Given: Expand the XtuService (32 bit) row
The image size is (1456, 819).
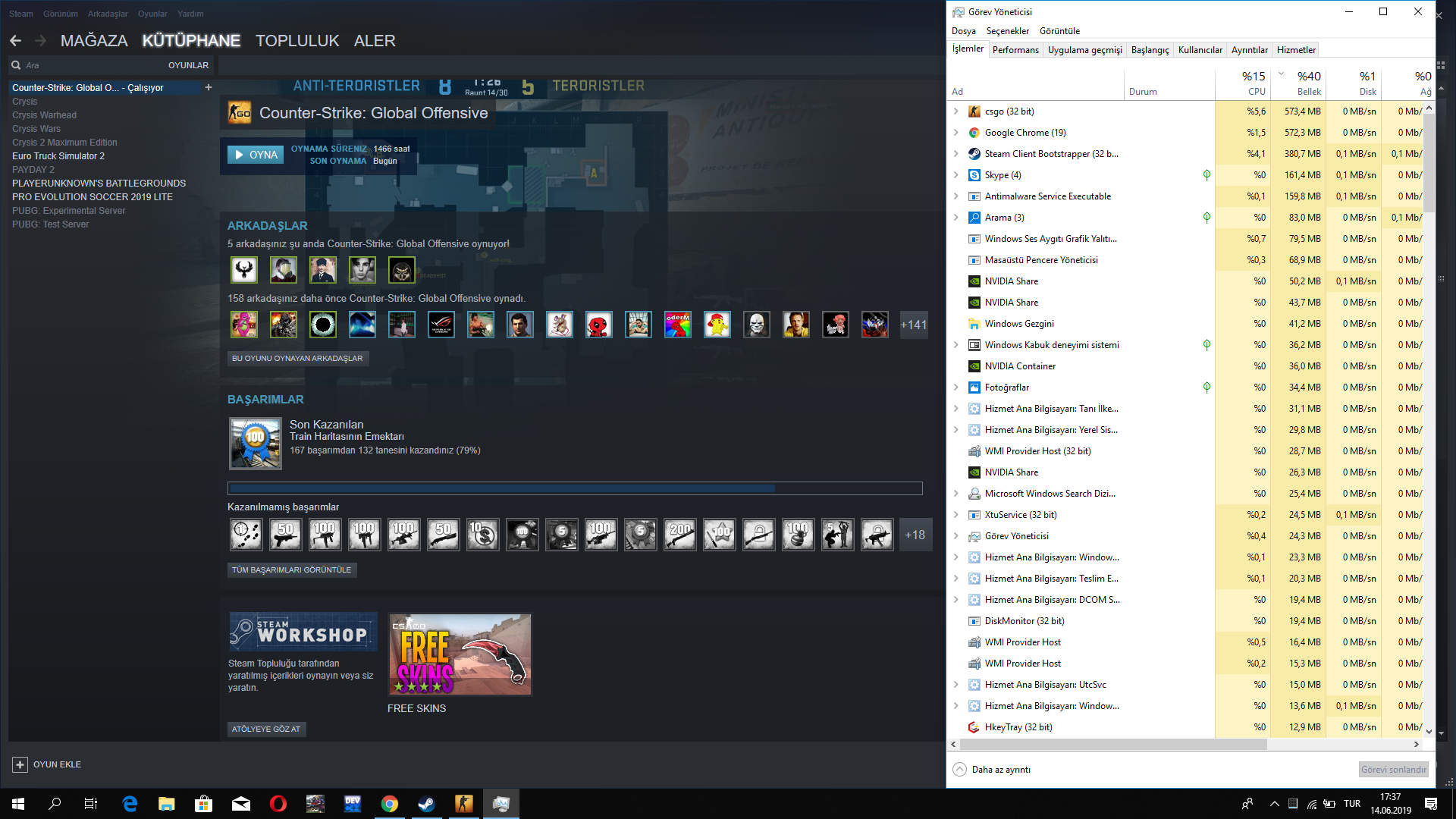Looking at the screenshot, I should pyautogui.click(x=955, y=515).
